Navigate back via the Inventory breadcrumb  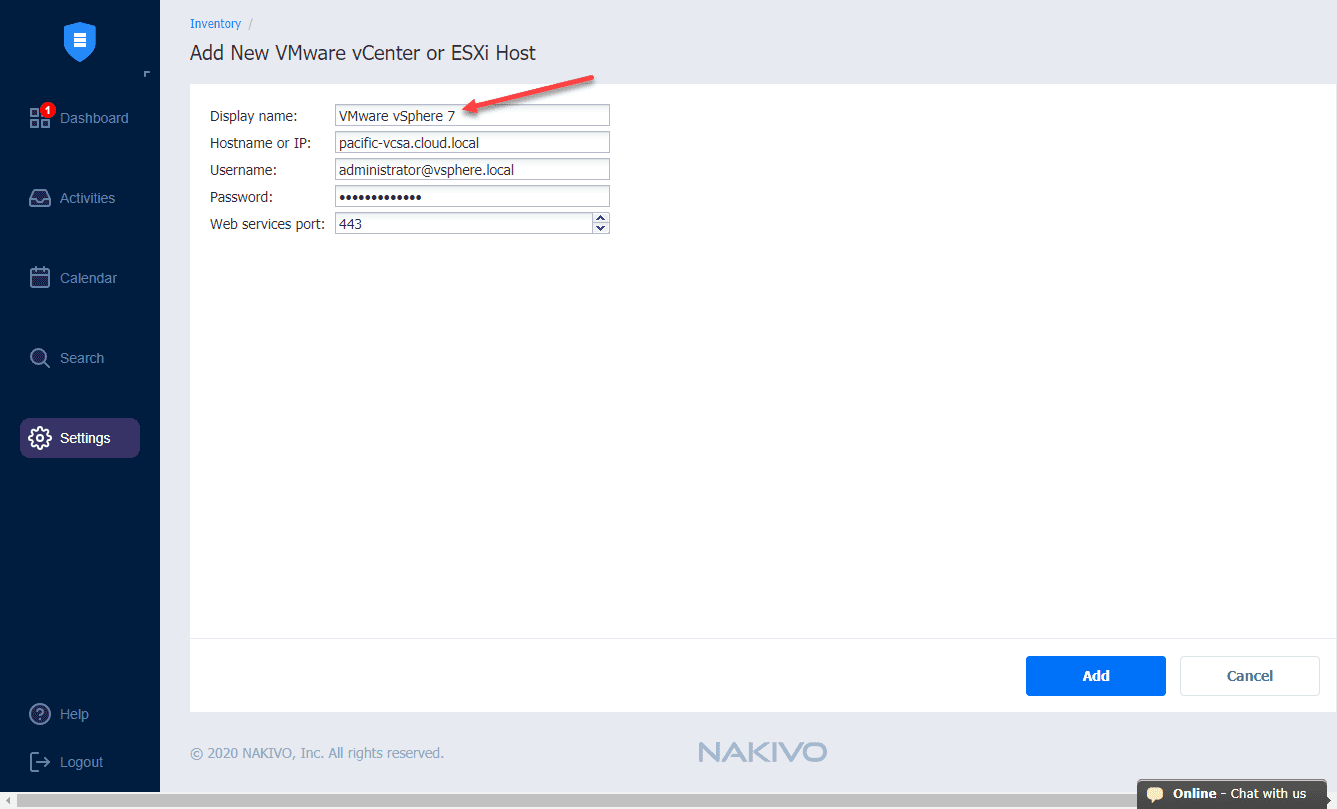point(215,23)
